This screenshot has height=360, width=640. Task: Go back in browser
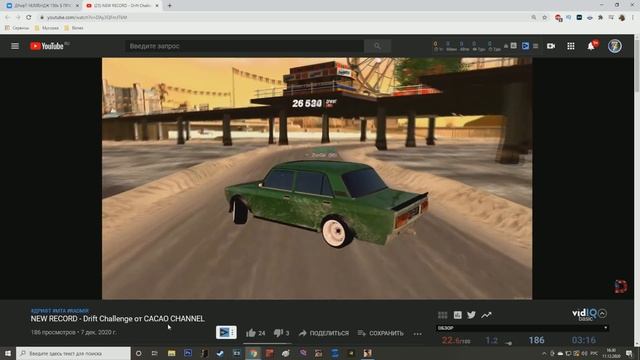[7, 18]
